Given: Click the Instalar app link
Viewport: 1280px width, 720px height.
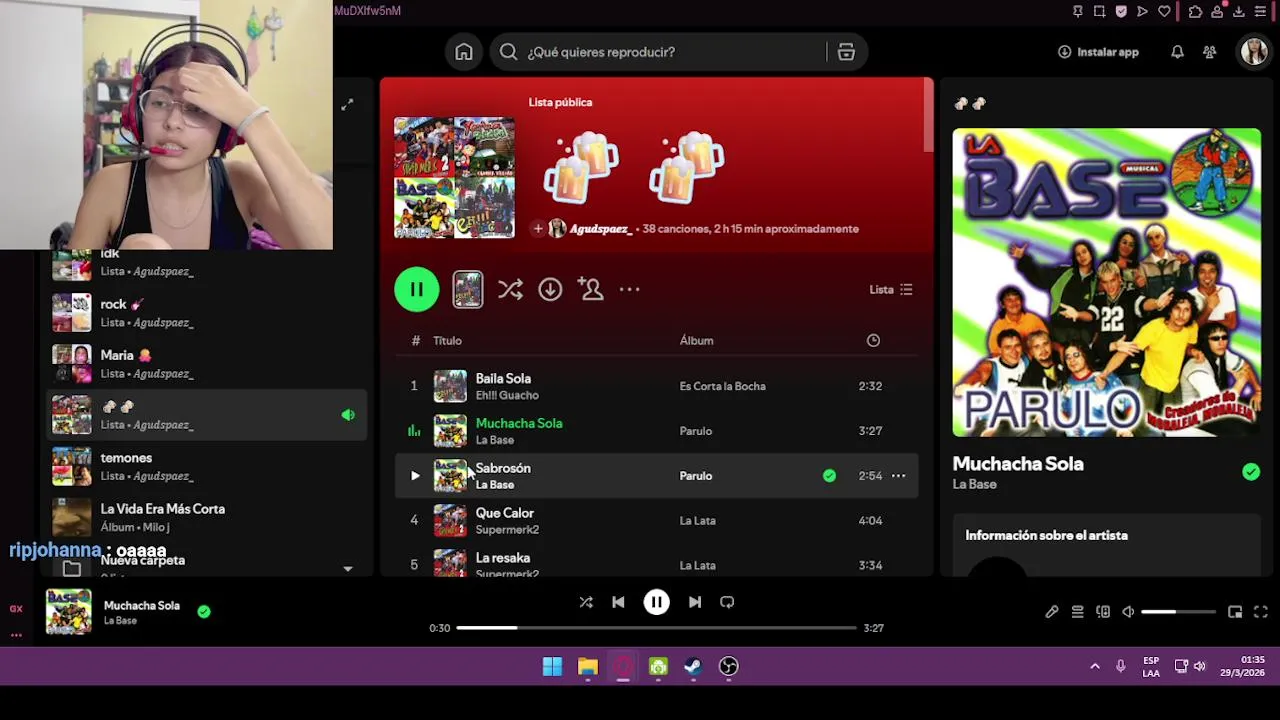Looking at the screenshot, I should [1098, 52].
